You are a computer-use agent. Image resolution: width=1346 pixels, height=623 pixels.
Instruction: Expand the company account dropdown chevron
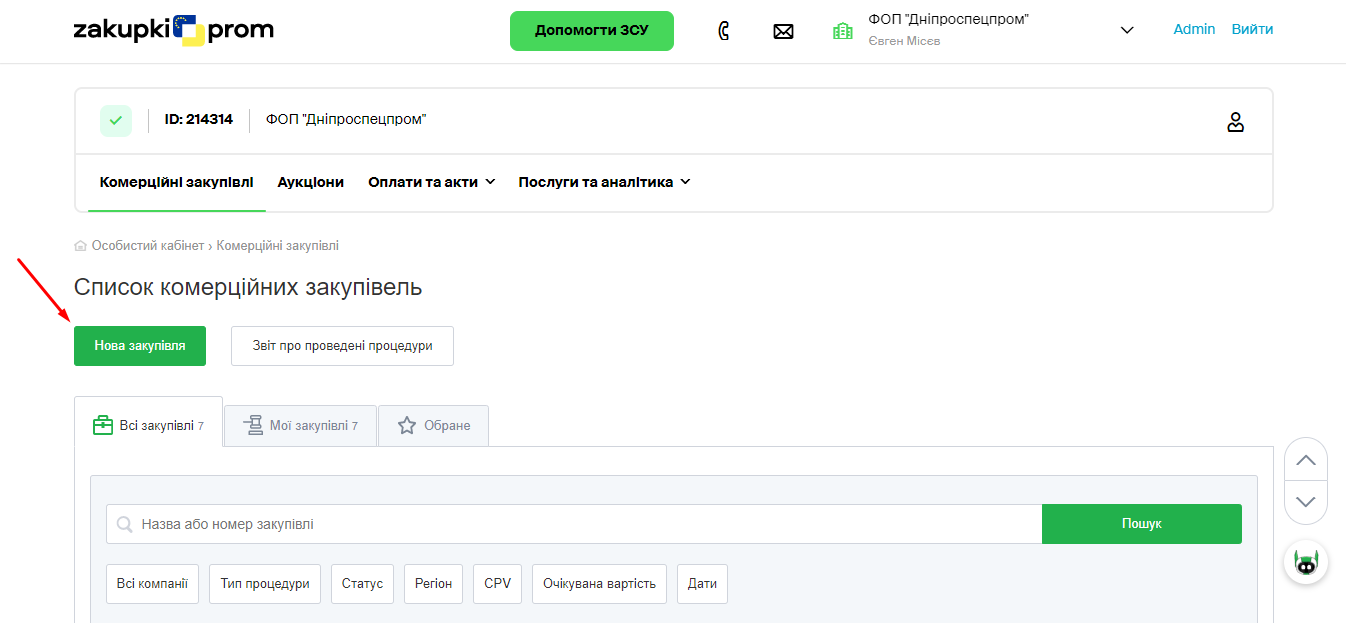[1127, 30]
